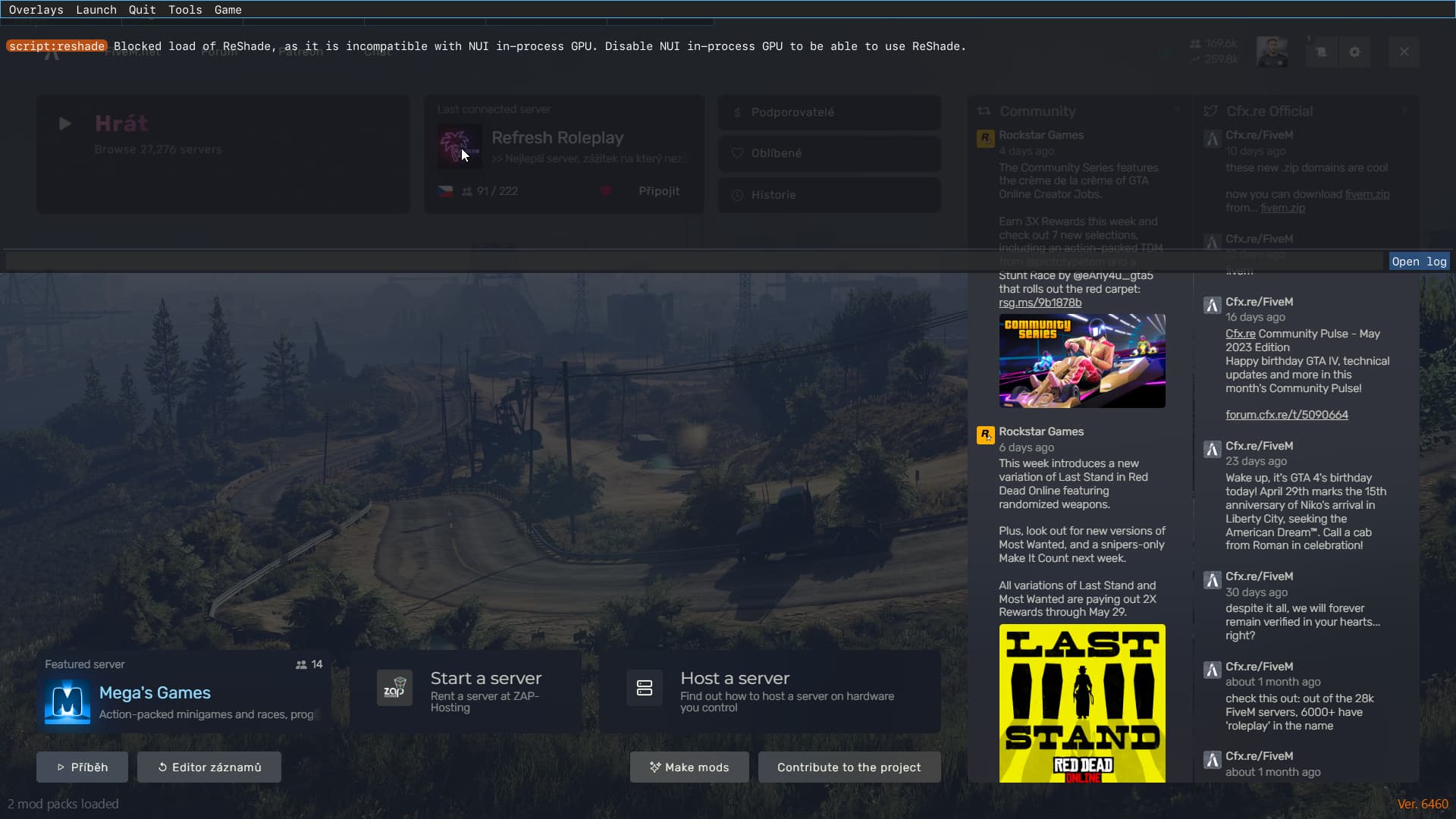Connect via the Připojit button
The height and width of the screenshot is (819, 1456).
[658, 191]
